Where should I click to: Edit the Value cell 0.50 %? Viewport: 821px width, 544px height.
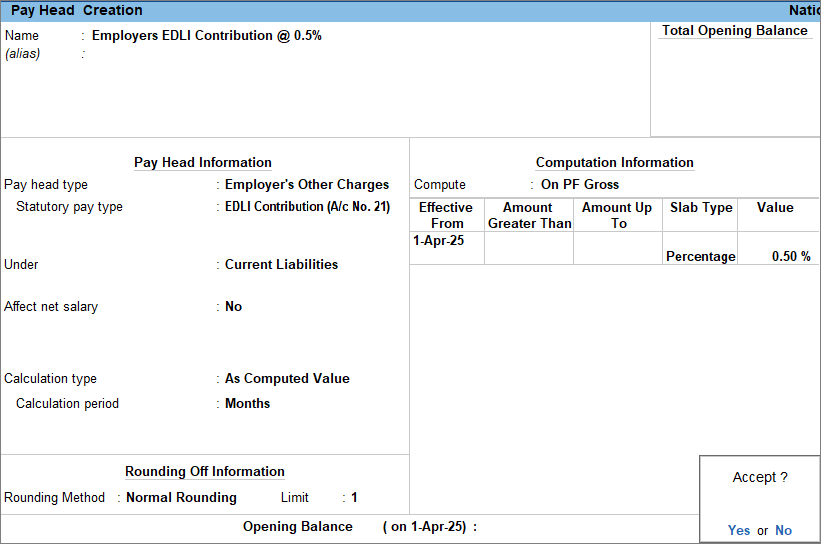(790, 256)
